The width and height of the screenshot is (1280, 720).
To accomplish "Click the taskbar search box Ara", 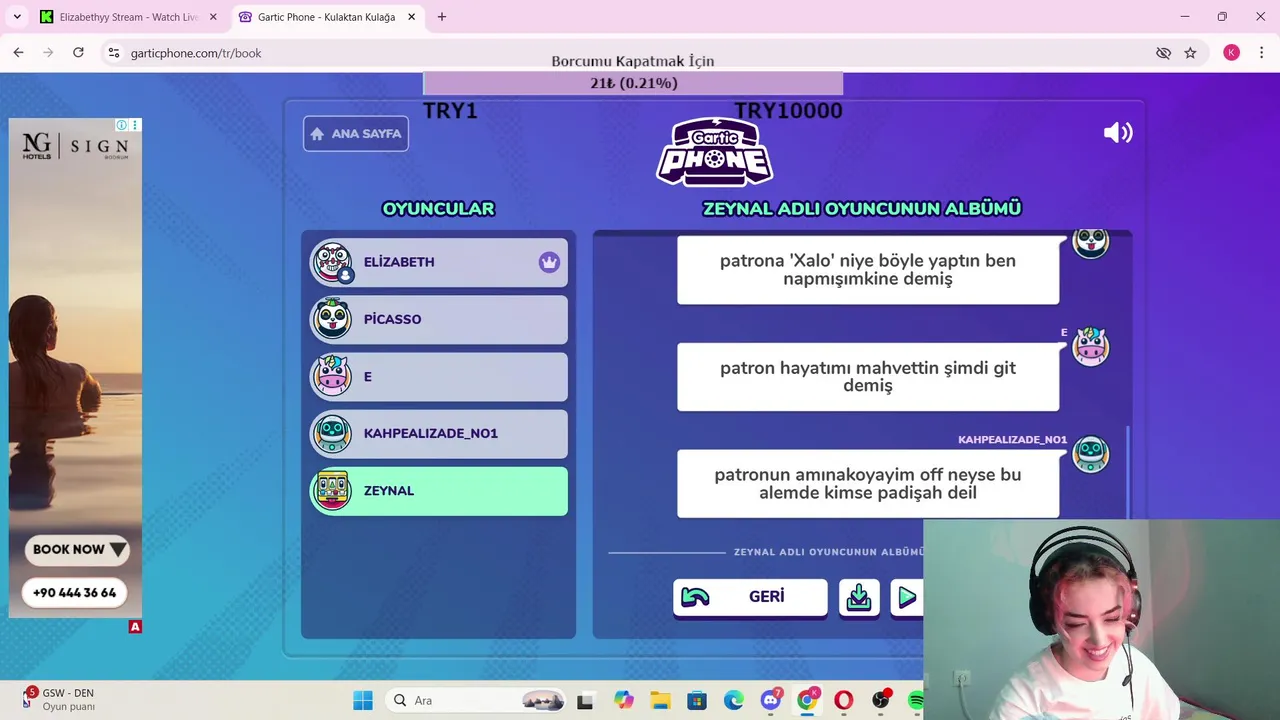I will tap(473, 701).
